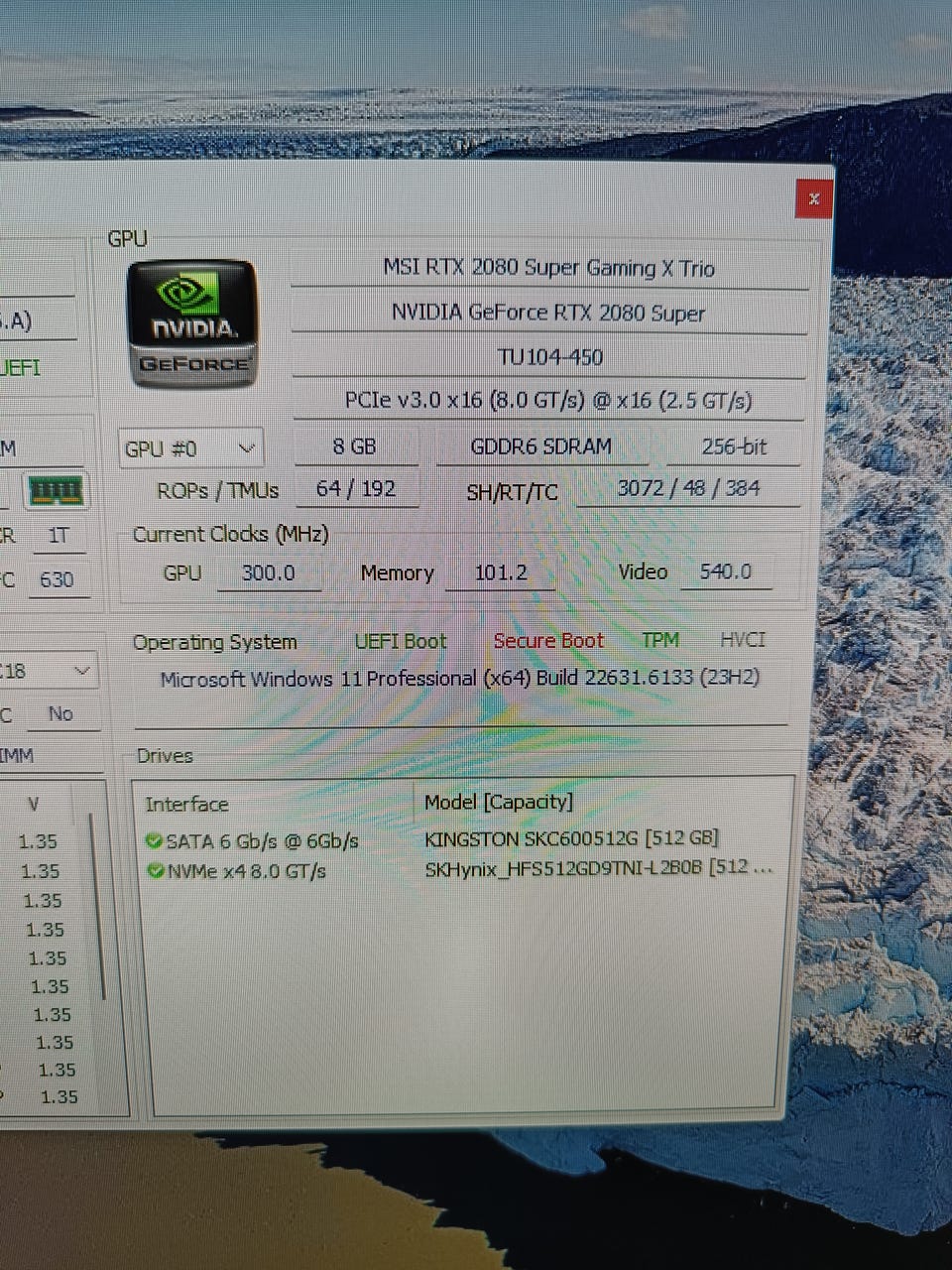
Task: Click the 256-bit bus width field
Action: pos(734,446)
